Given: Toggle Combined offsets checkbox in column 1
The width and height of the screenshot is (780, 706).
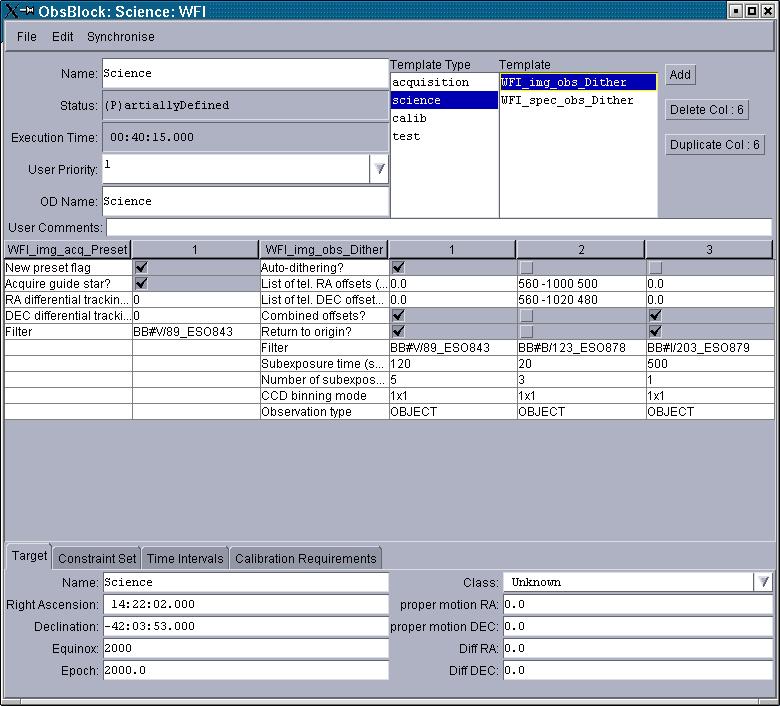Looking at the screenshot, I should pyautogui.click(x=398, y=315).
